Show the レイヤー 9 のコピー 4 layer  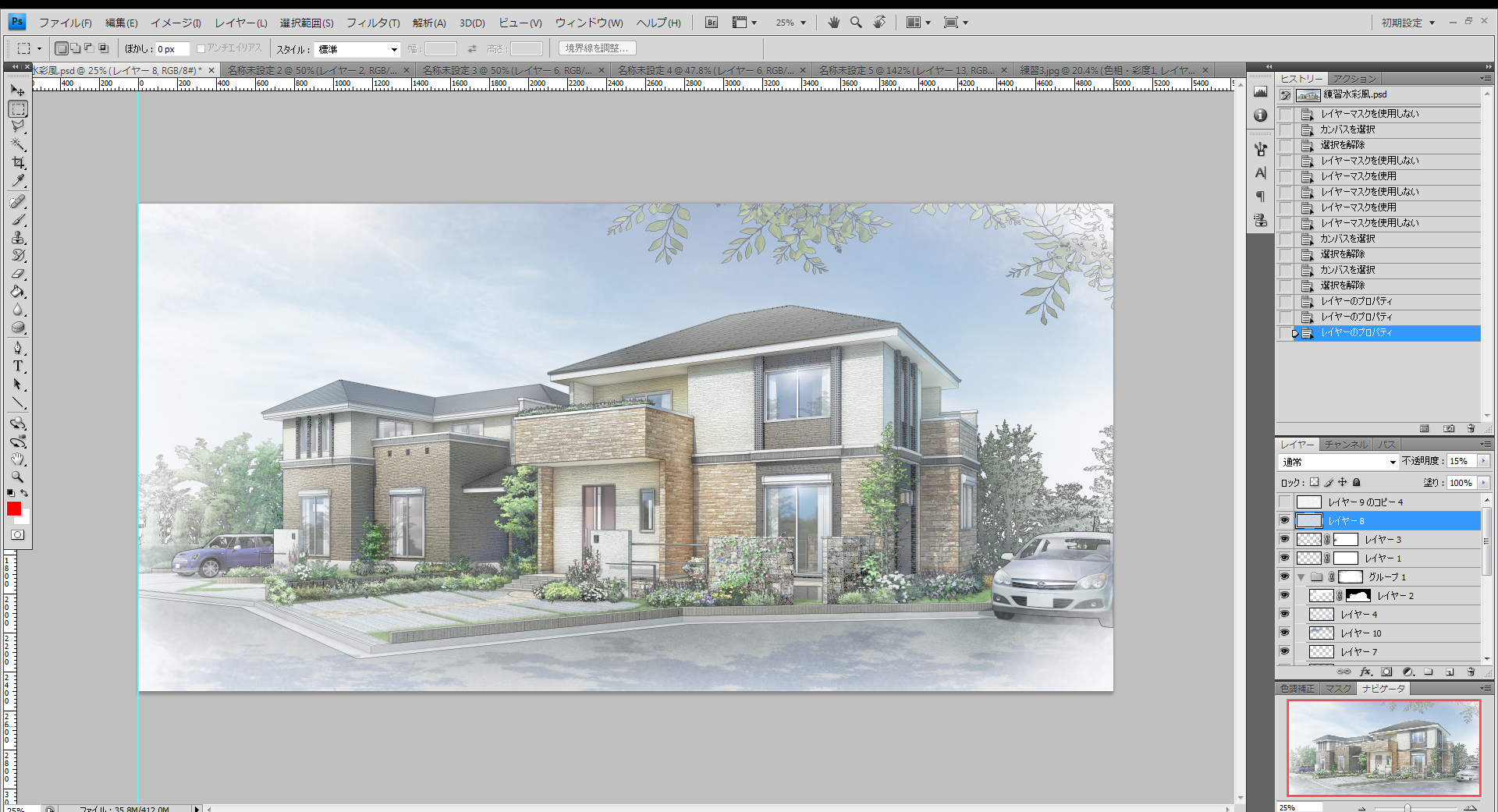1285,502
